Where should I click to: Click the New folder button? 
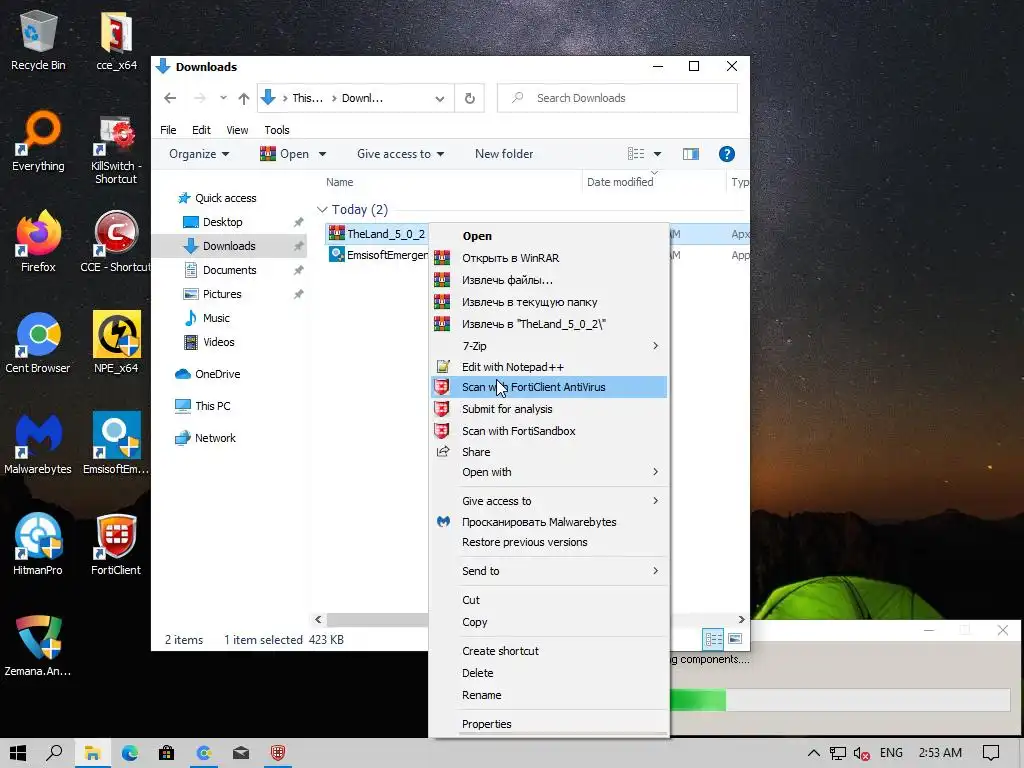[x=504, y=154]
